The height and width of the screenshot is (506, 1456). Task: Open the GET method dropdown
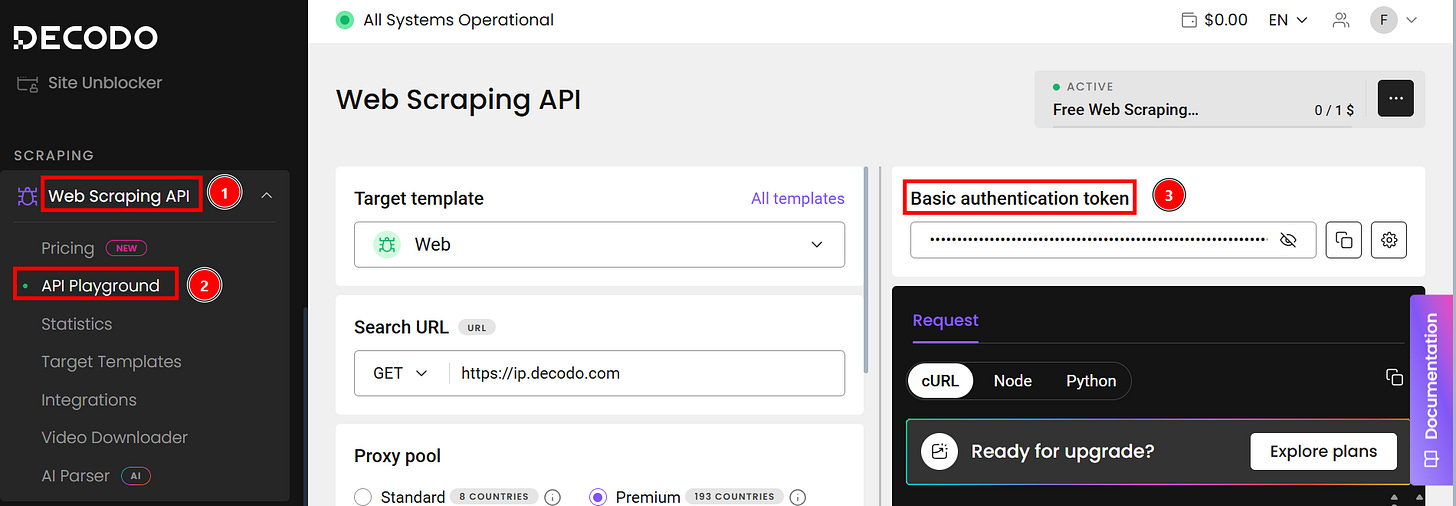400,373
